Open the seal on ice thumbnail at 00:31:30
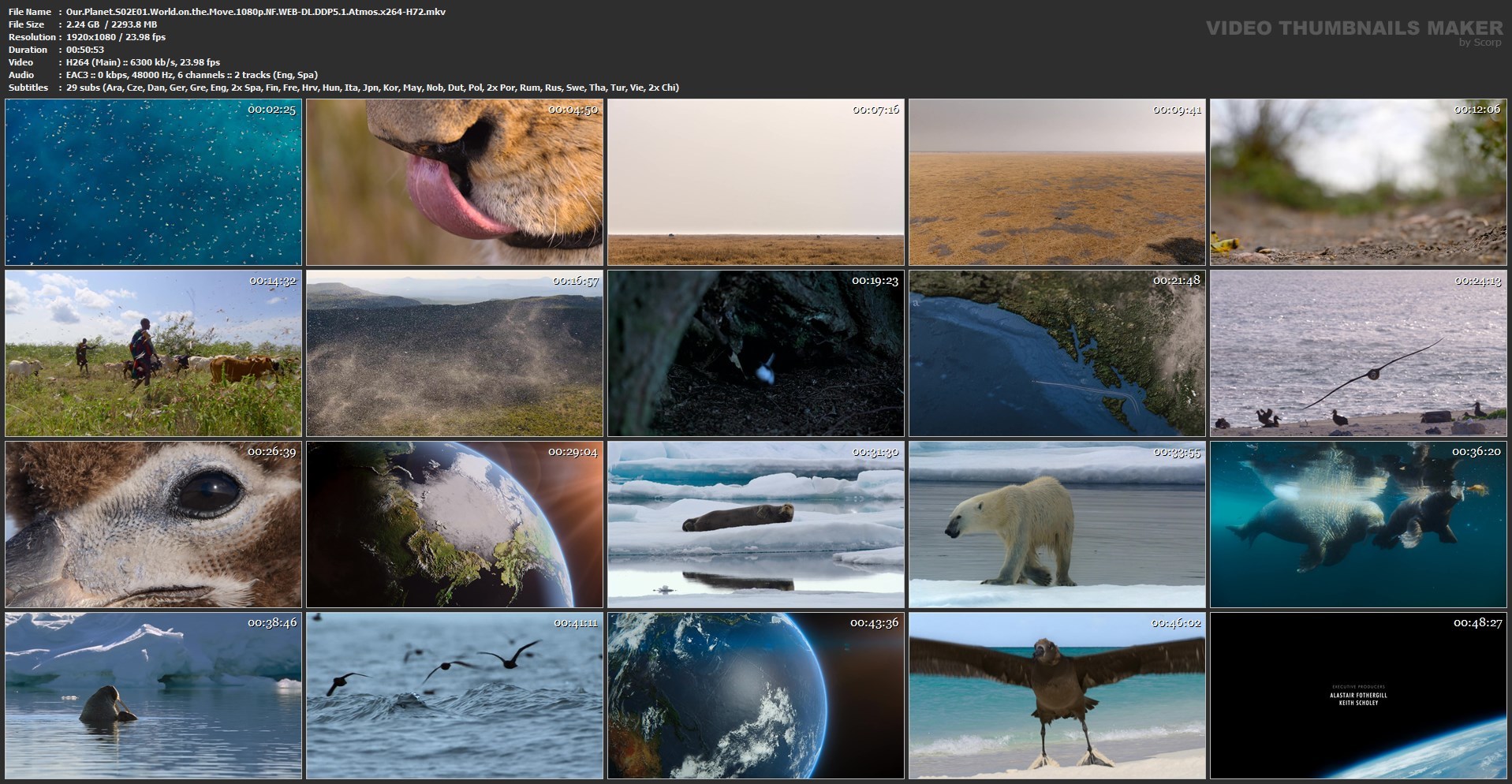 pyautogui.click(x=756, y=525)
